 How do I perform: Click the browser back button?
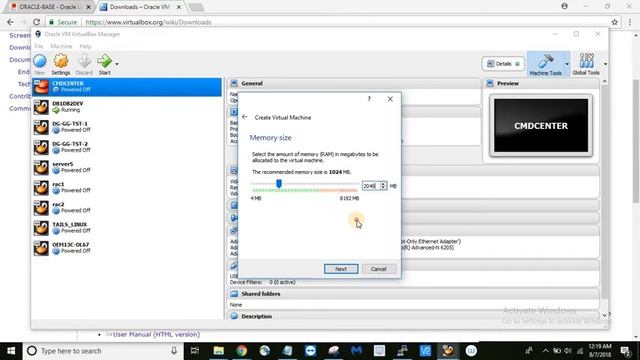[10, 22]
